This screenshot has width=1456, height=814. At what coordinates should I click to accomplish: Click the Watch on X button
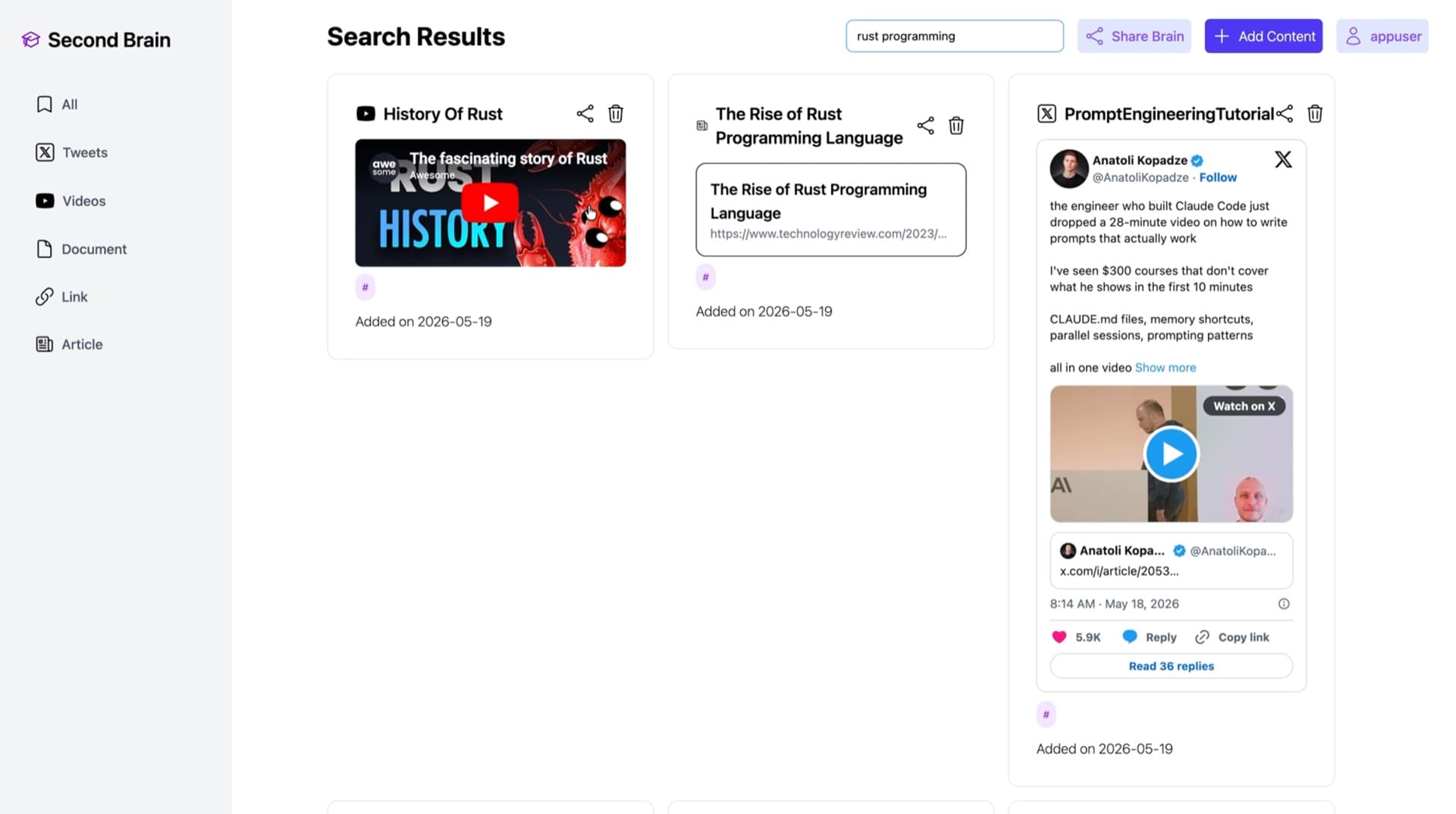(x=1244, y=407)
